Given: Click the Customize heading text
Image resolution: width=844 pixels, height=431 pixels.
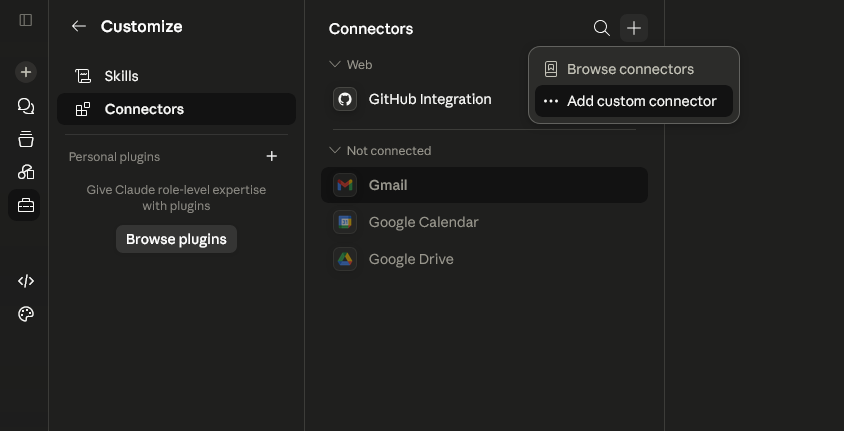Looking at the screenshot, I should click(142, 26).
